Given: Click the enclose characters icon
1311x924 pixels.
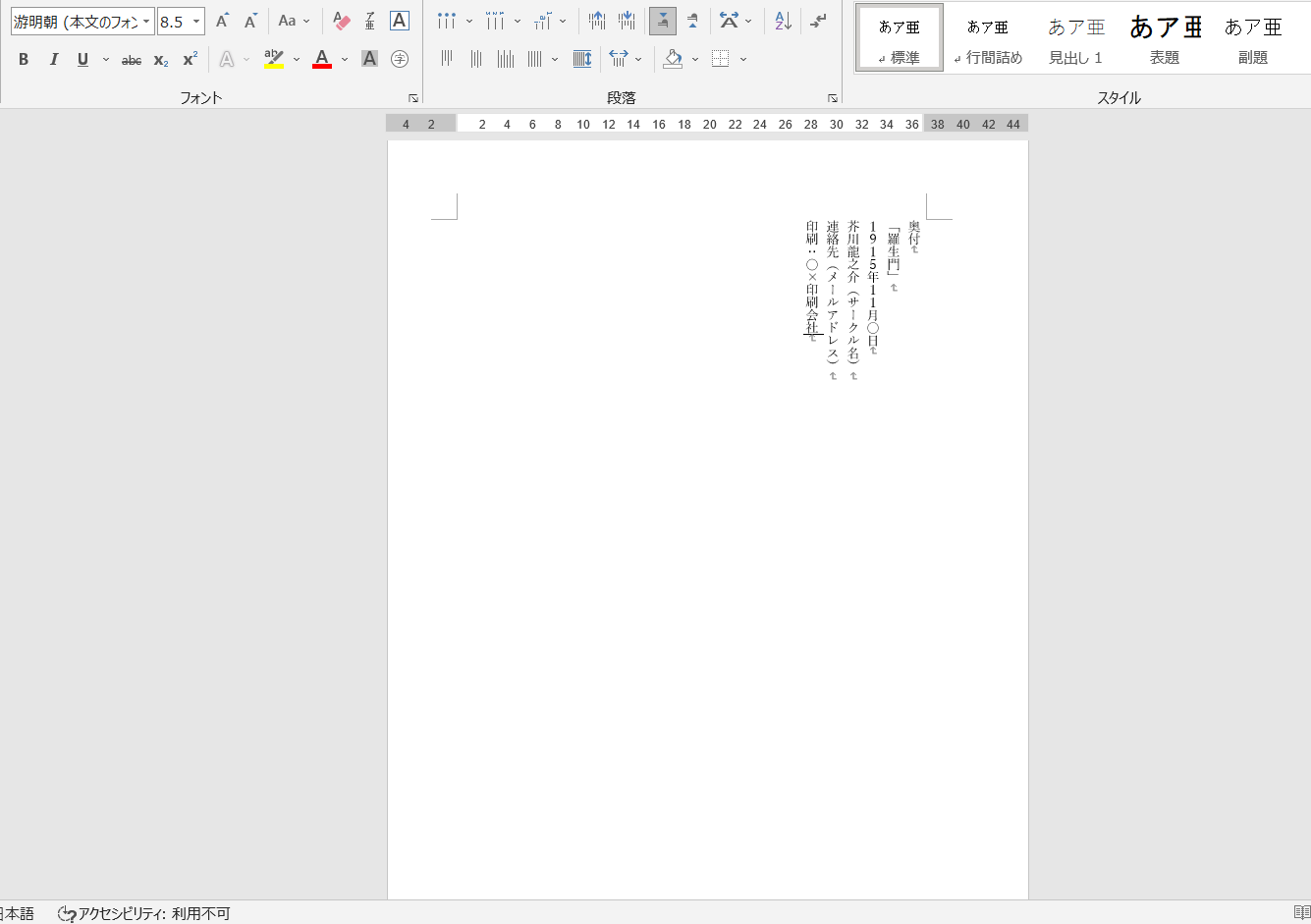Looking at the screenshot, I should [400, 59].
